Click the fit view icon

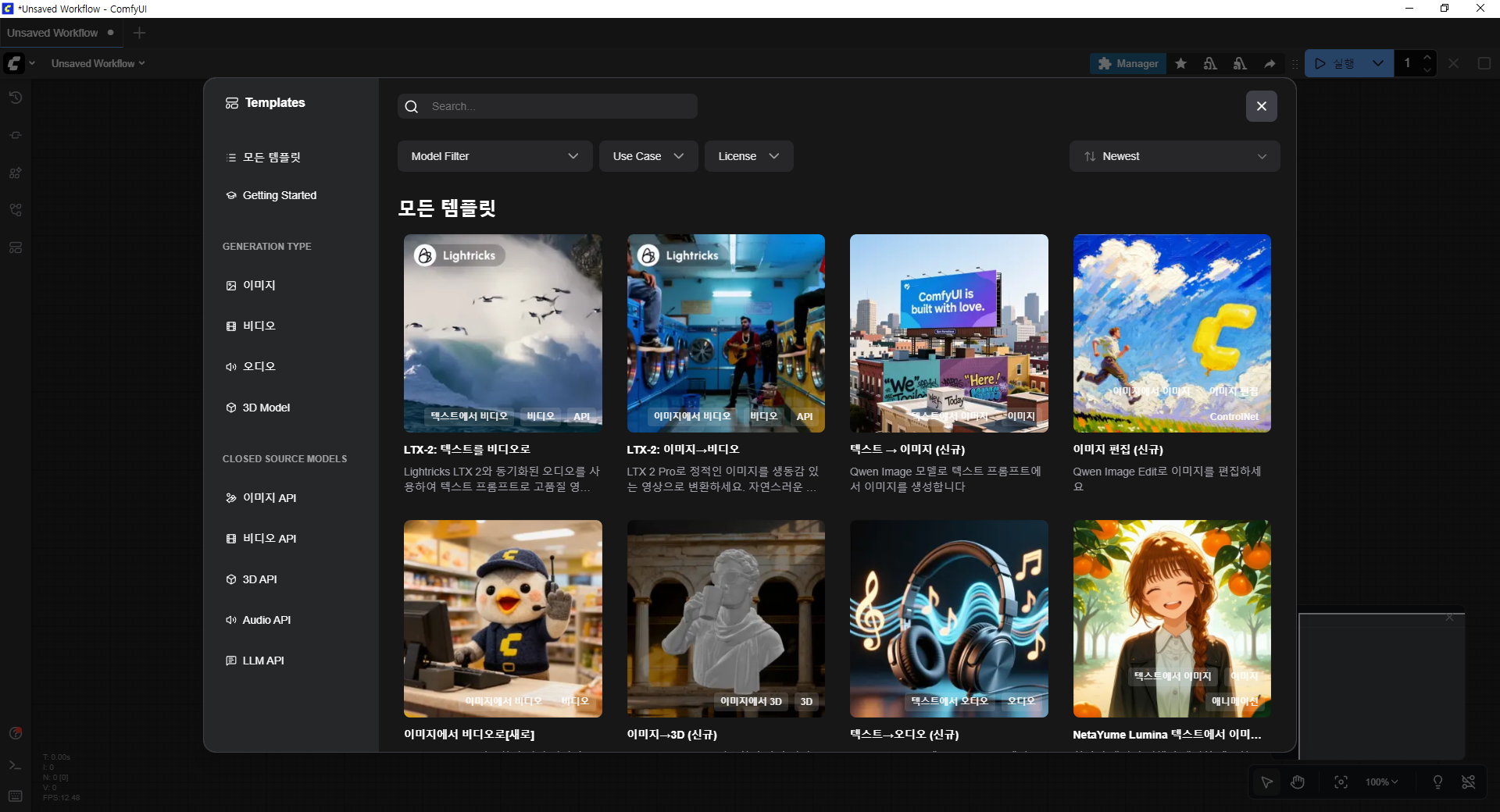(1341, 782)
